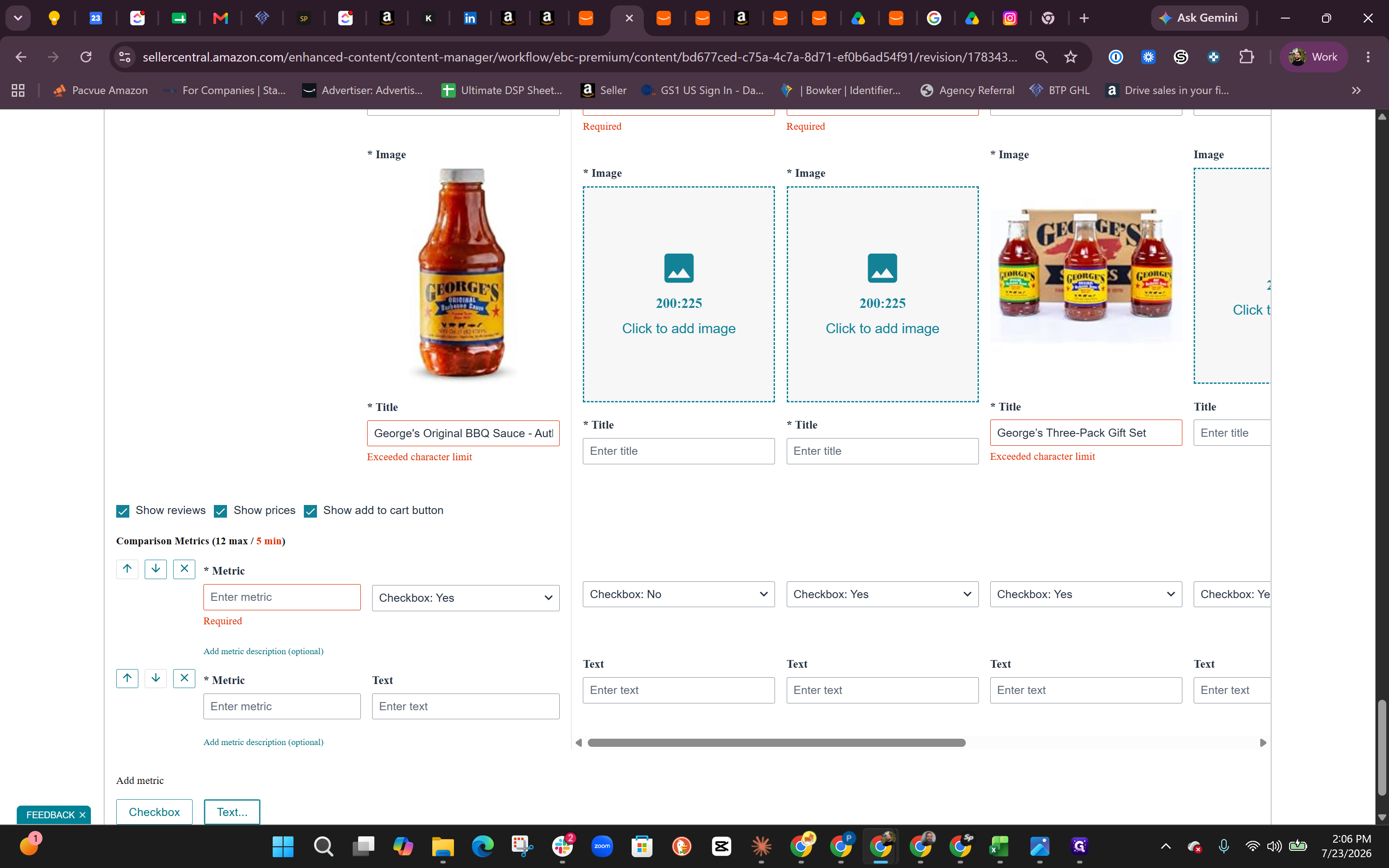The width and height of the screenshot is (1389, 868).
Task: Show more bookmarks chevron
Action: 1356,90
